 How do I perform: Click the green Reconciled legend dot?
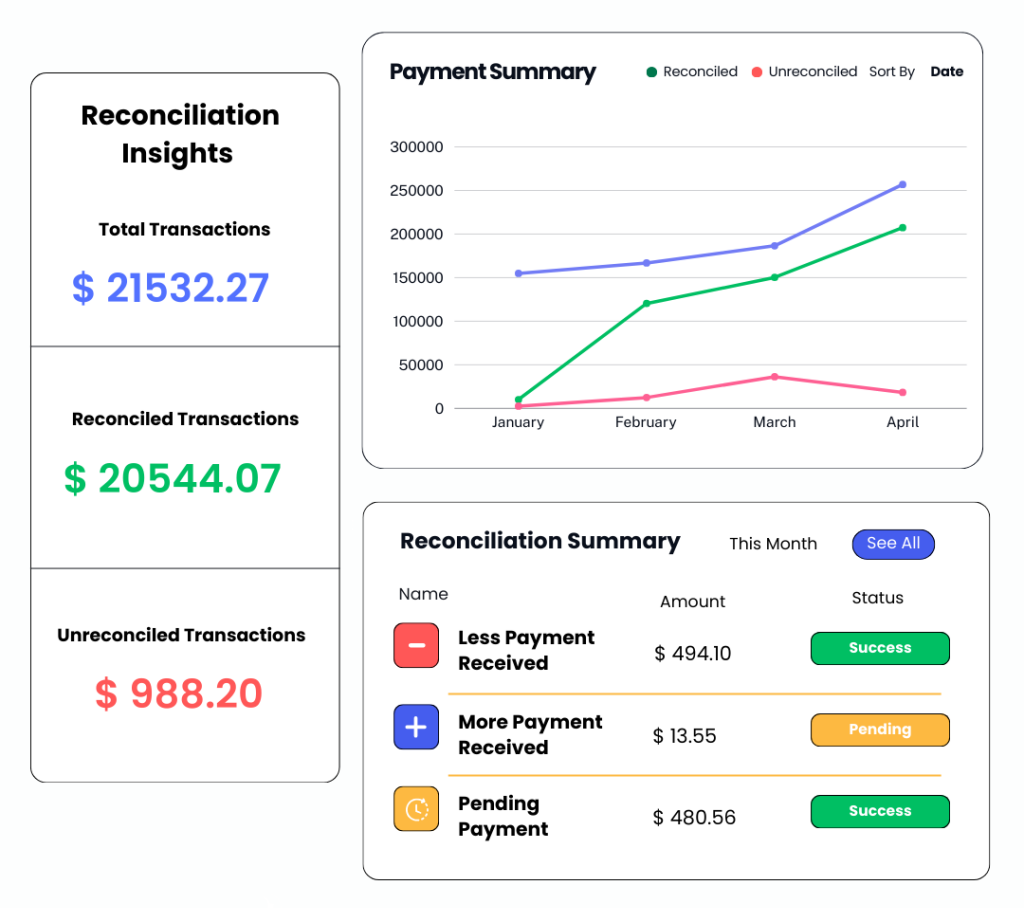click(652, 72)
